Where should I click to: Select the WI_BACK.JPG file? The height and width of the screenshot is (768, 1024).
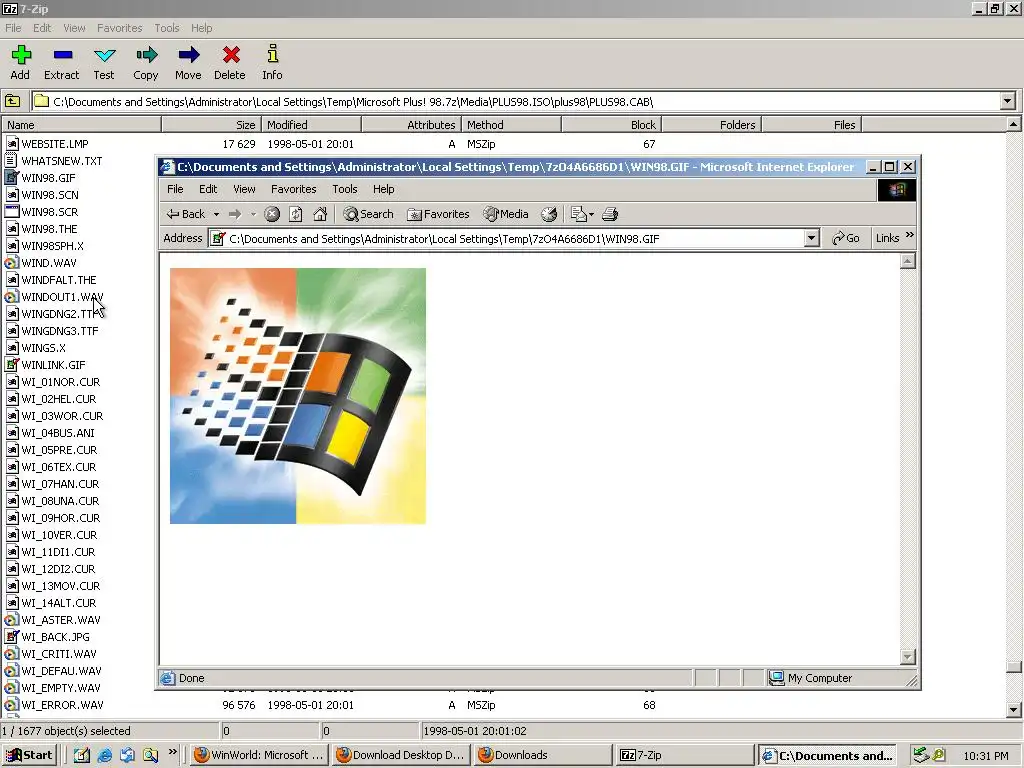[x=56, y=637]
